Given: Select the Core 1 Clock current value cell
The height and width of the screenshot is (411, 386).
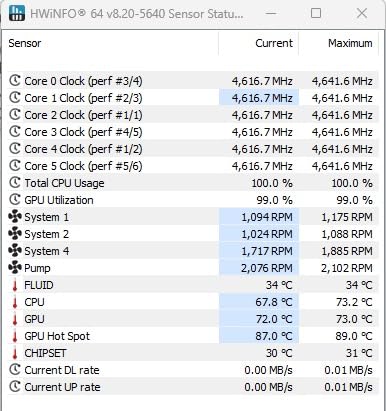Looking at the screenshot, I should coord(259,98).
